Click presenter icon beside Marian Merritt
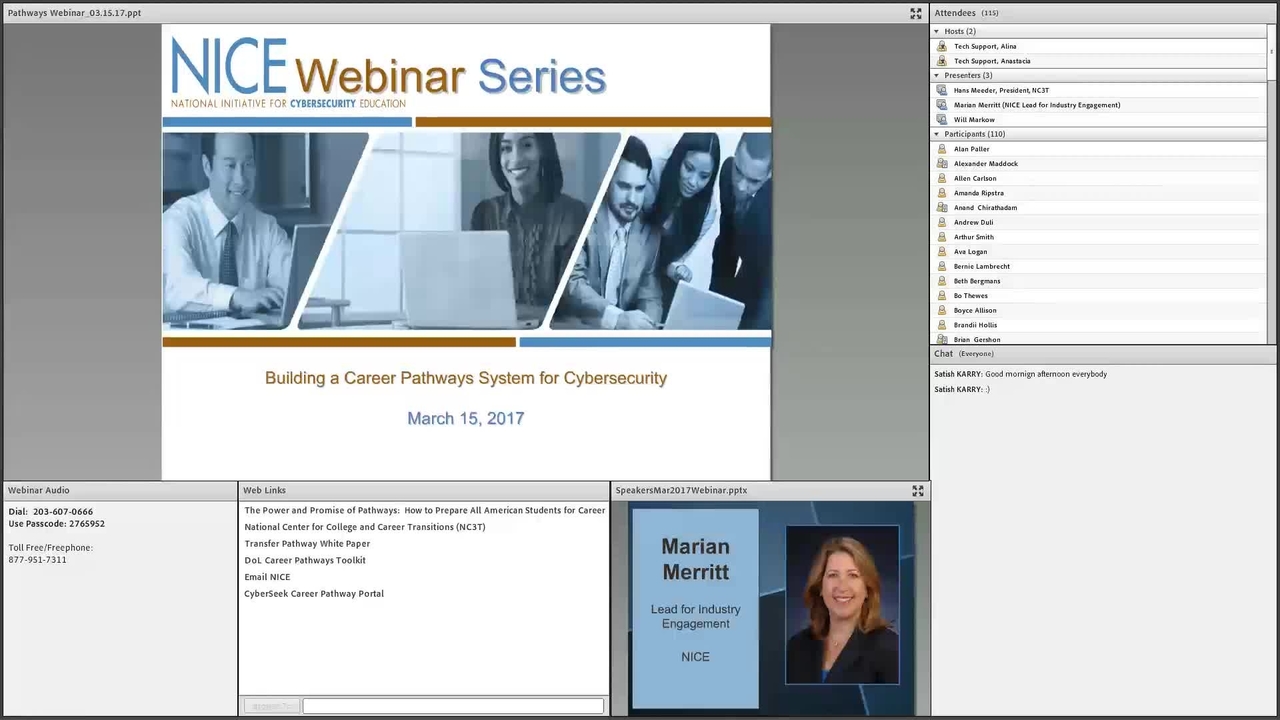Image resolution: width=1280 pixels, height=720 pixels. (941, 105)
